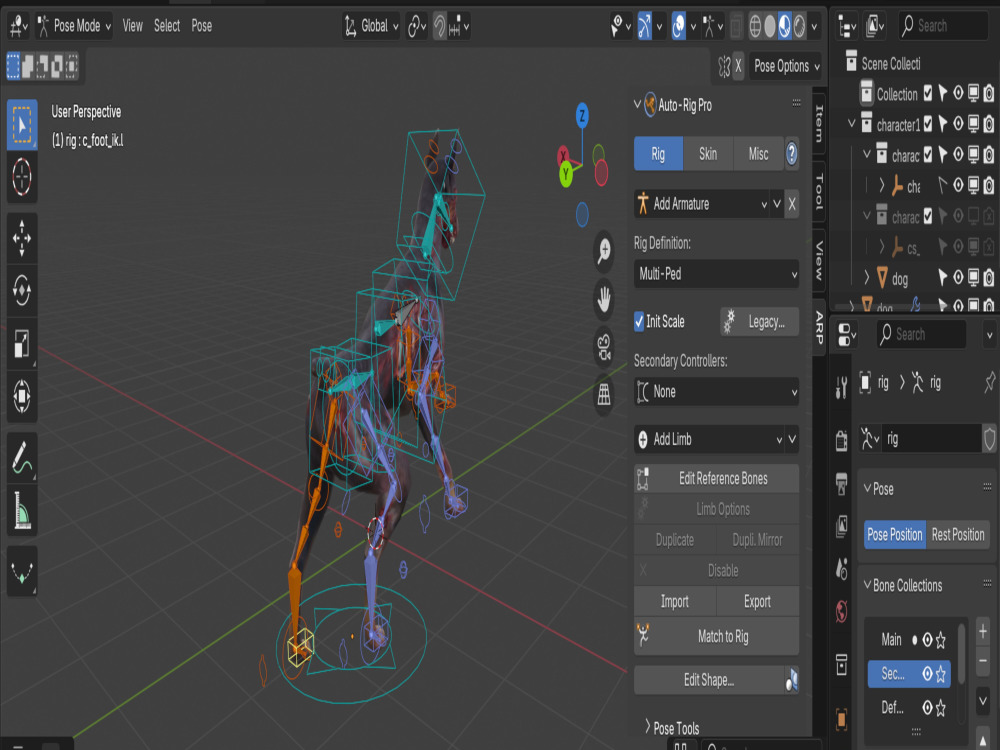The image size is (1000, 750).
Task: Select the Annotate tool
Action: 22,457
